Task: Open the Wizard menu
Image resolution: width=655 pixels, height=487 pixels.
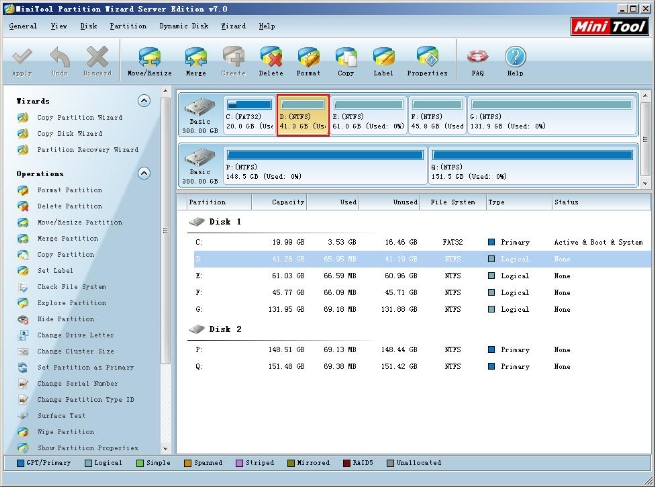Action: pyautogui.click(x=233, y=26)
